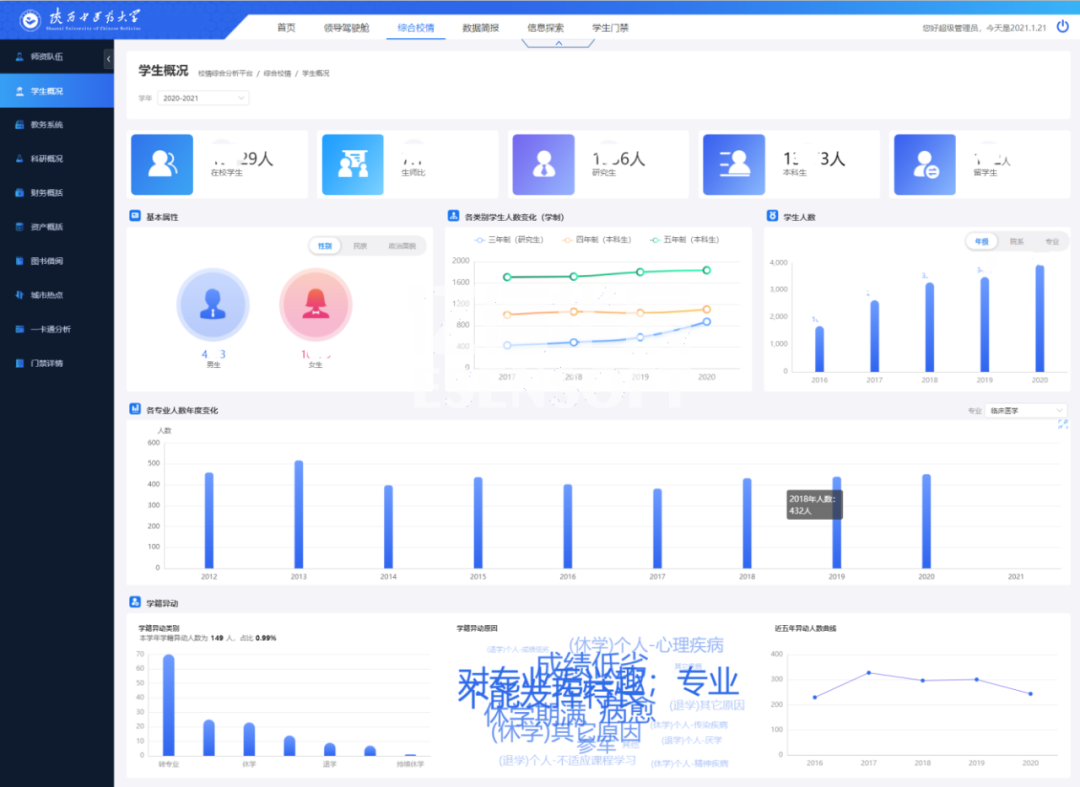
Task: Click the power logout icon
Action: click(x=1062, y=27)
